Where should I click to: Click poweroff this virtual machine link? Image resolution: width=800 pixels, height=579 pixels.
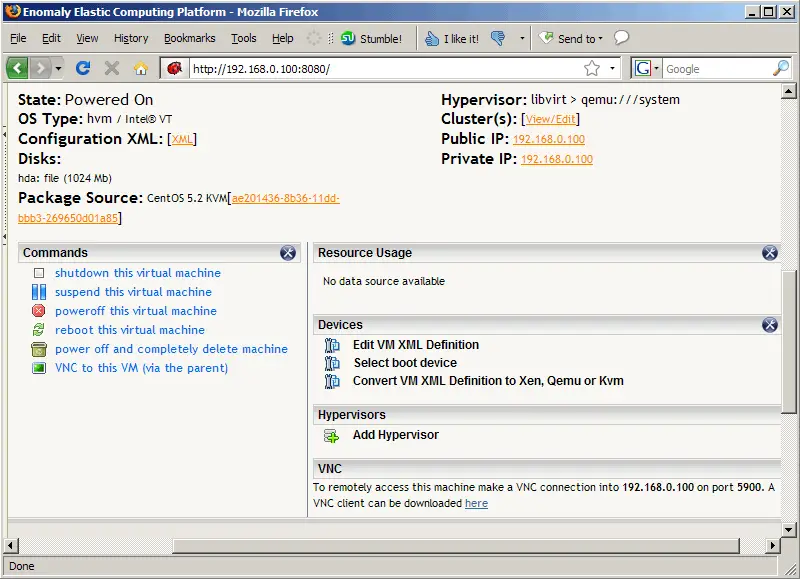pyautogui.click(x=136, y=311)
